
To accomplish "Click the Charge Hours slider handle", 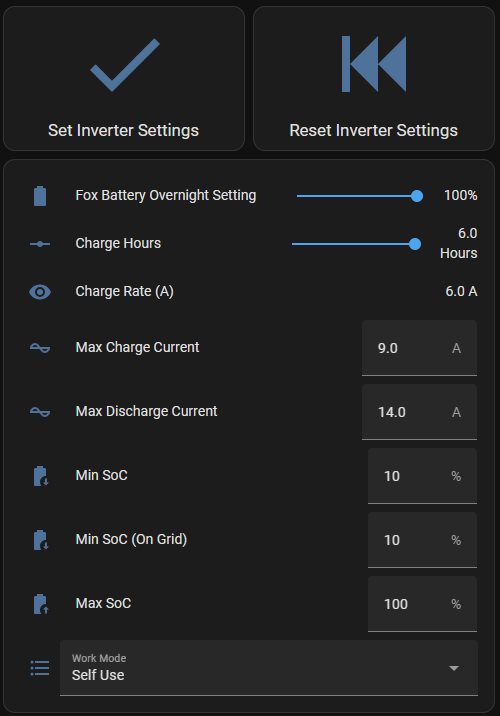I will pos(415,244).
